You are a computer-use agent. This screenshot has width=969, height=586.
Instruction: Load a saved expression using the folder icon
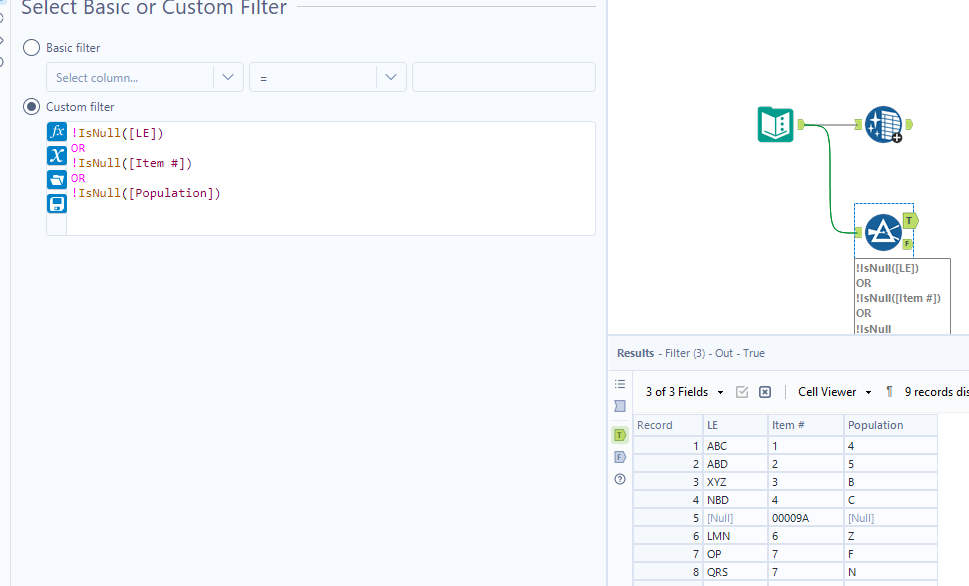click(57, 178)
